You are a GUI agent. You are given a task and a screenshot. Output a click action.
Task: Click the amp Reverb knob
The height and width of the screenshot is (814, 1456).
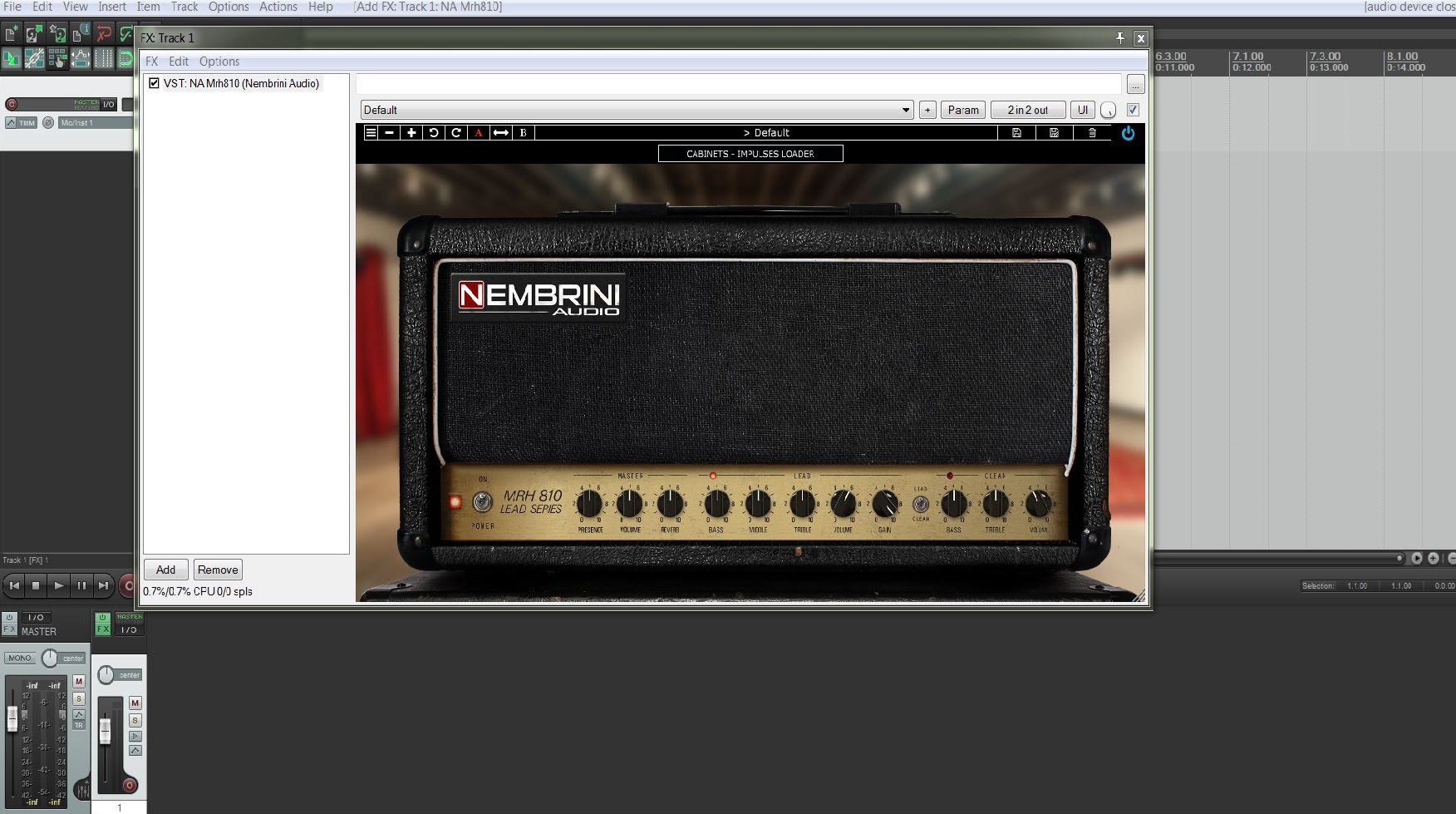click(670, 503)
